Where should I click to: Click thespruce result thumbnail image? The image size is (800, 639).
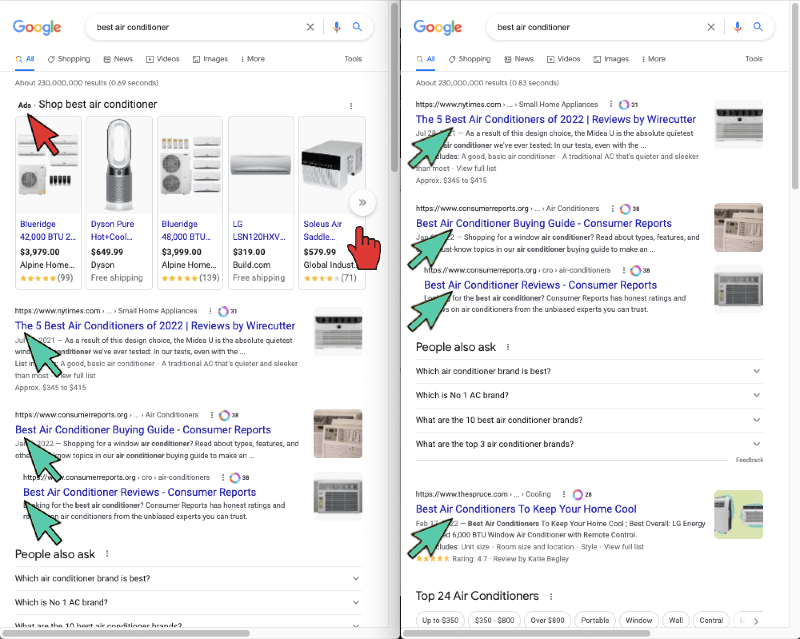point(738,514)
